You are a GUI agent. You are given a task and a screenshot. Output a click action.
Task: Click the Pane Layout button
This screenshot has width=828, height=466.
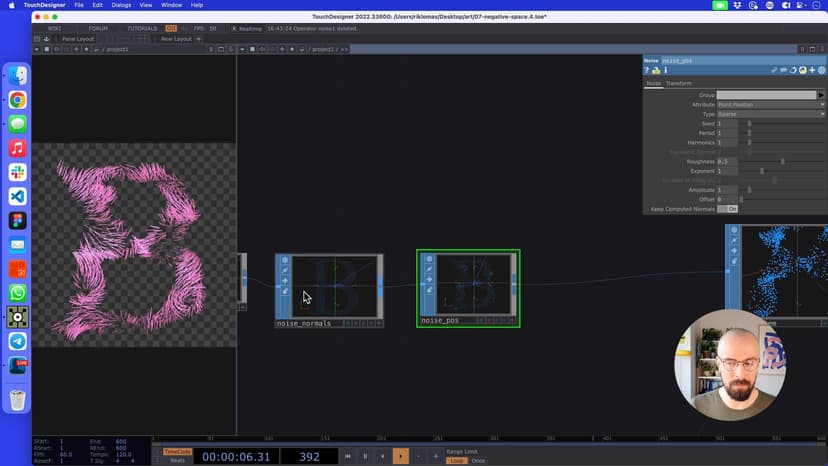pyautogui.click(x=77, y=39)
